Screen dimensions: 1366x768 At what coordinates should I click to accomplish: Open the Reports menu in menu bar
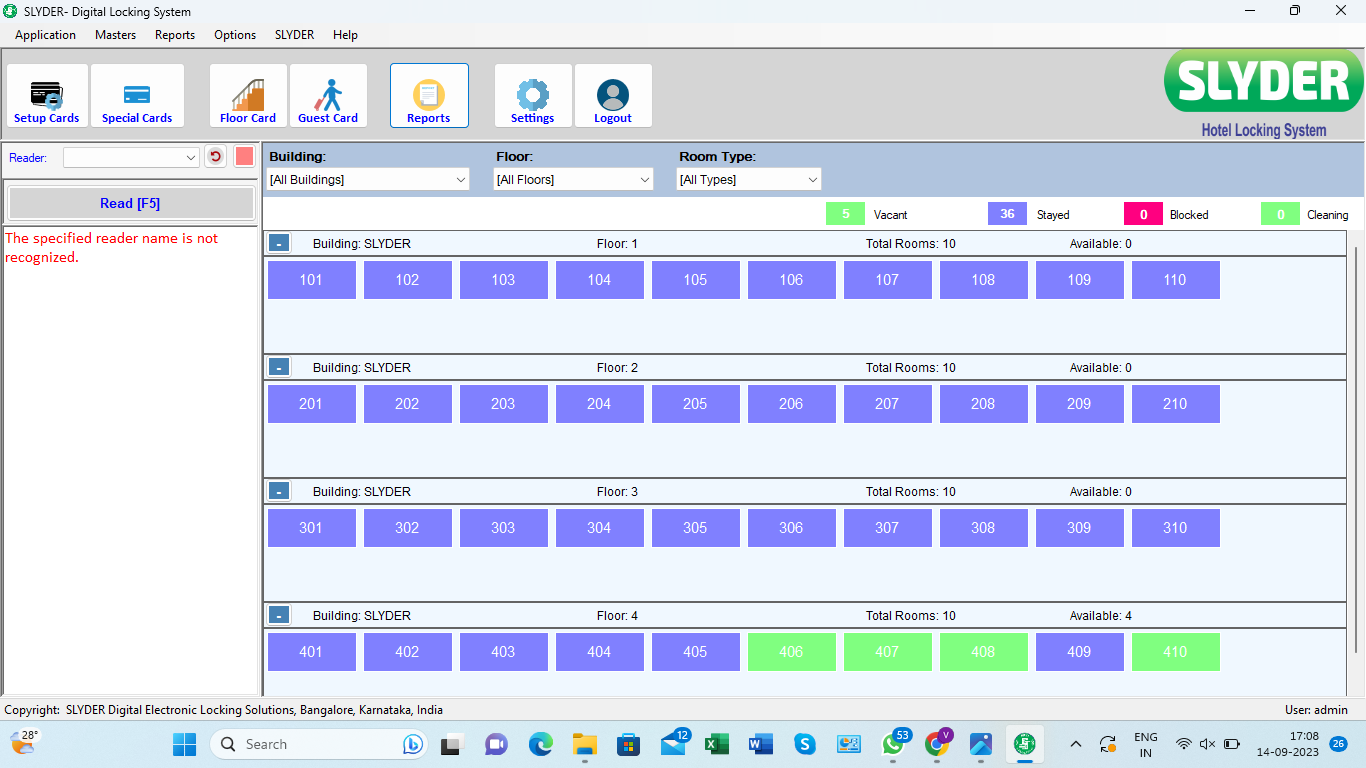point(175,34)
